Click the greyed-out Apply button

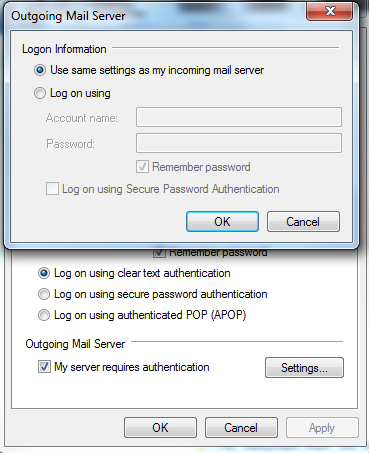point(322,427)
